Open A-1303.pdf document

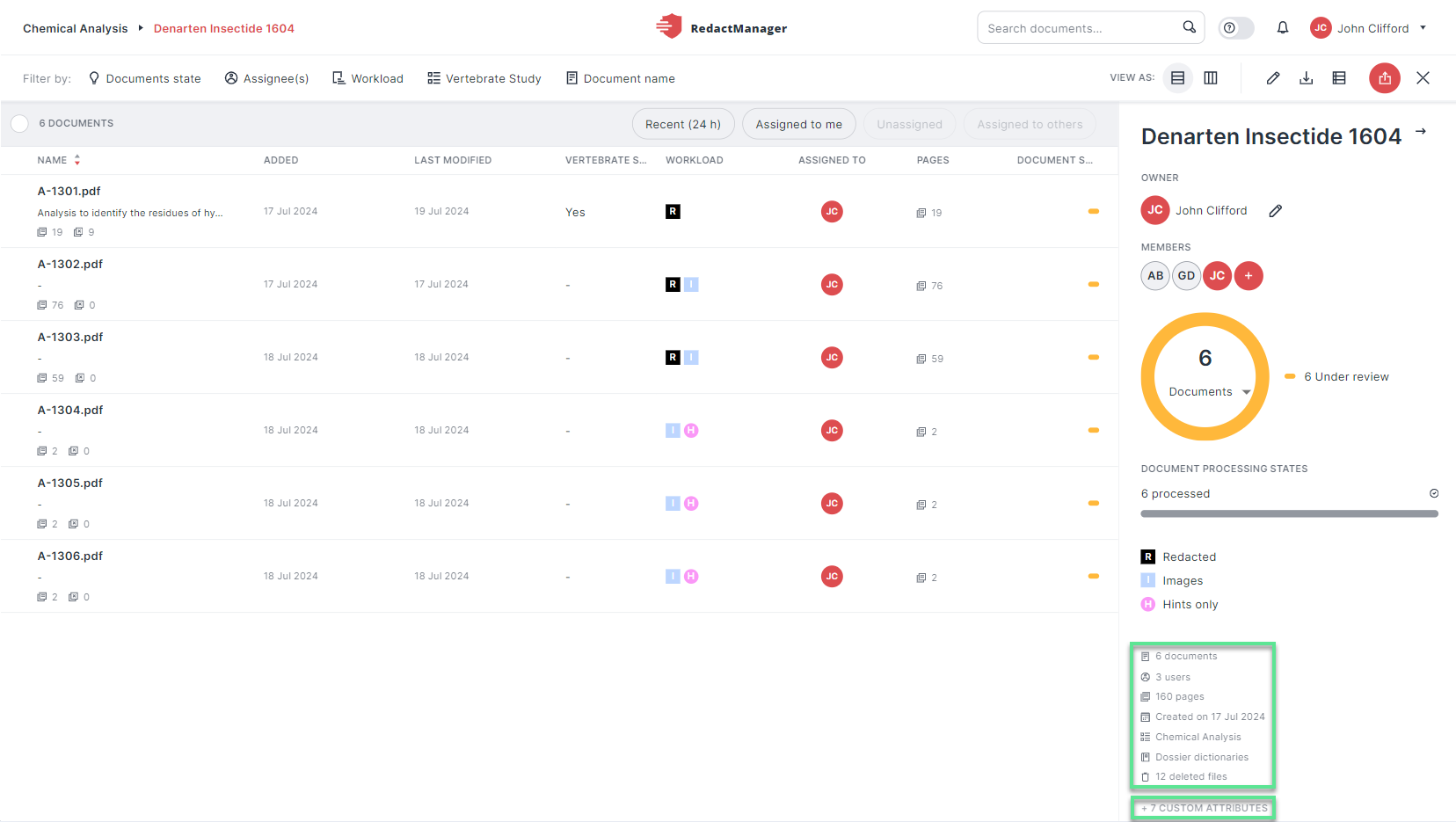(x=70, y=337)
